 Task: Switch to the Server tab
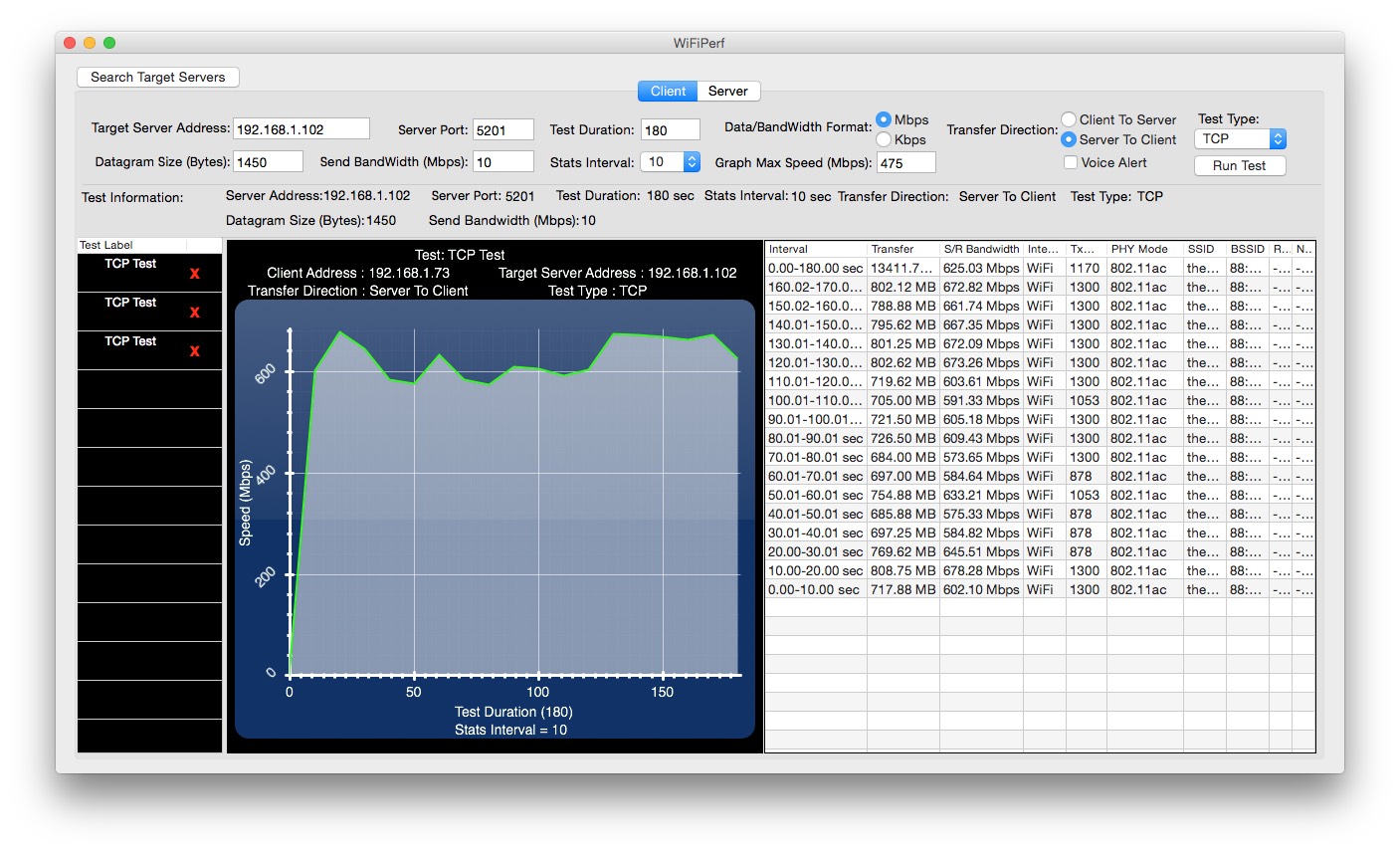pos(728,91)
